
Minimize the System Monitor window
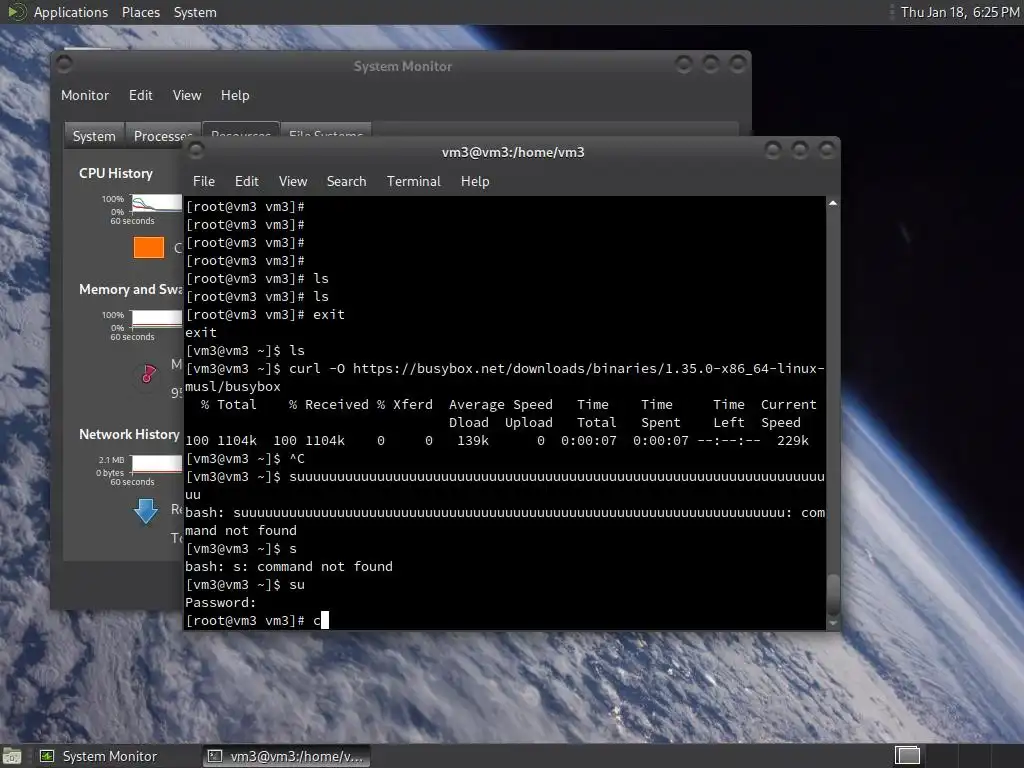click(684, 64)
